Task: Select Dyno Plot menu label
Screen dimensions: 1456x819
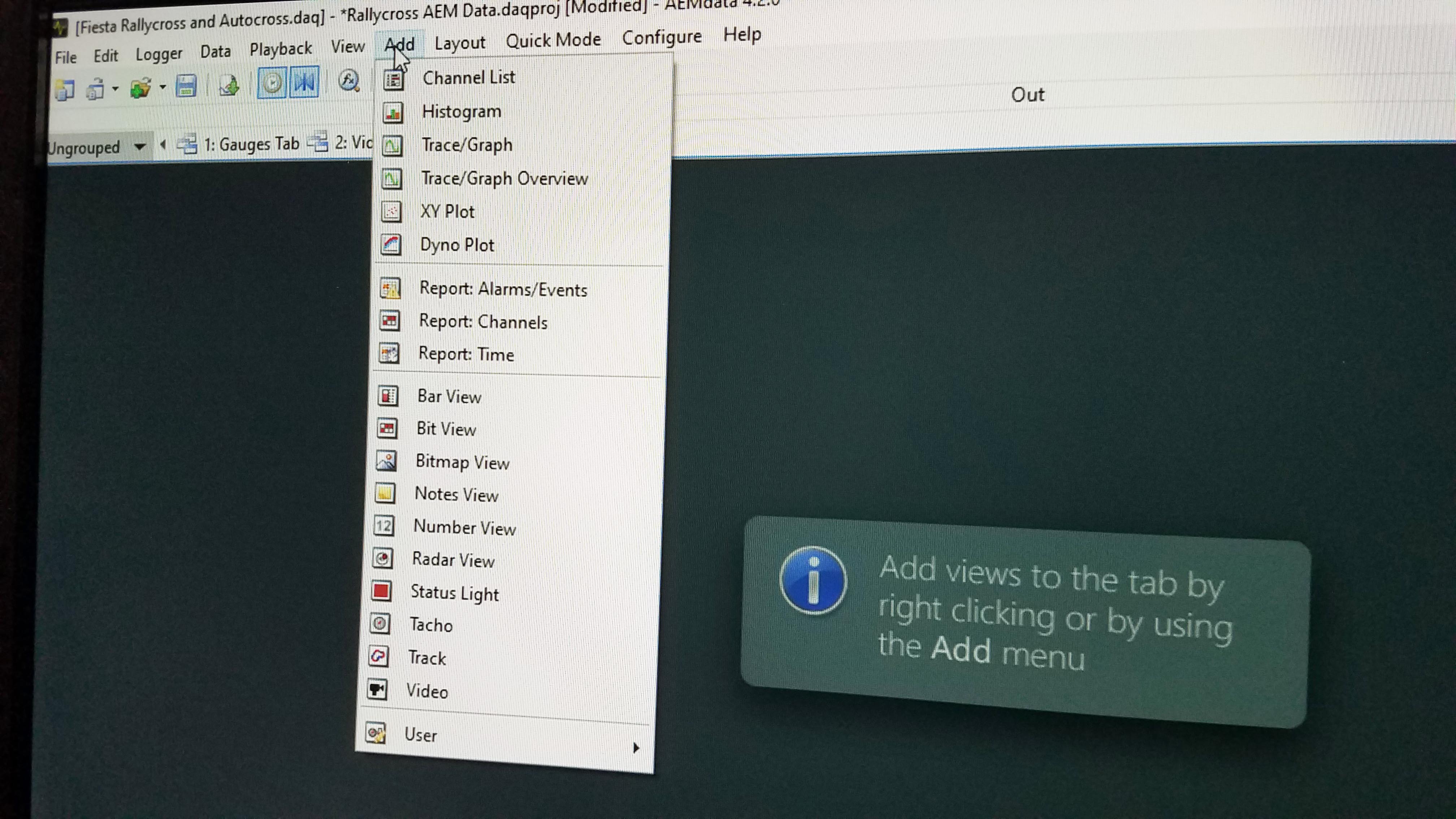Action: 457,245
